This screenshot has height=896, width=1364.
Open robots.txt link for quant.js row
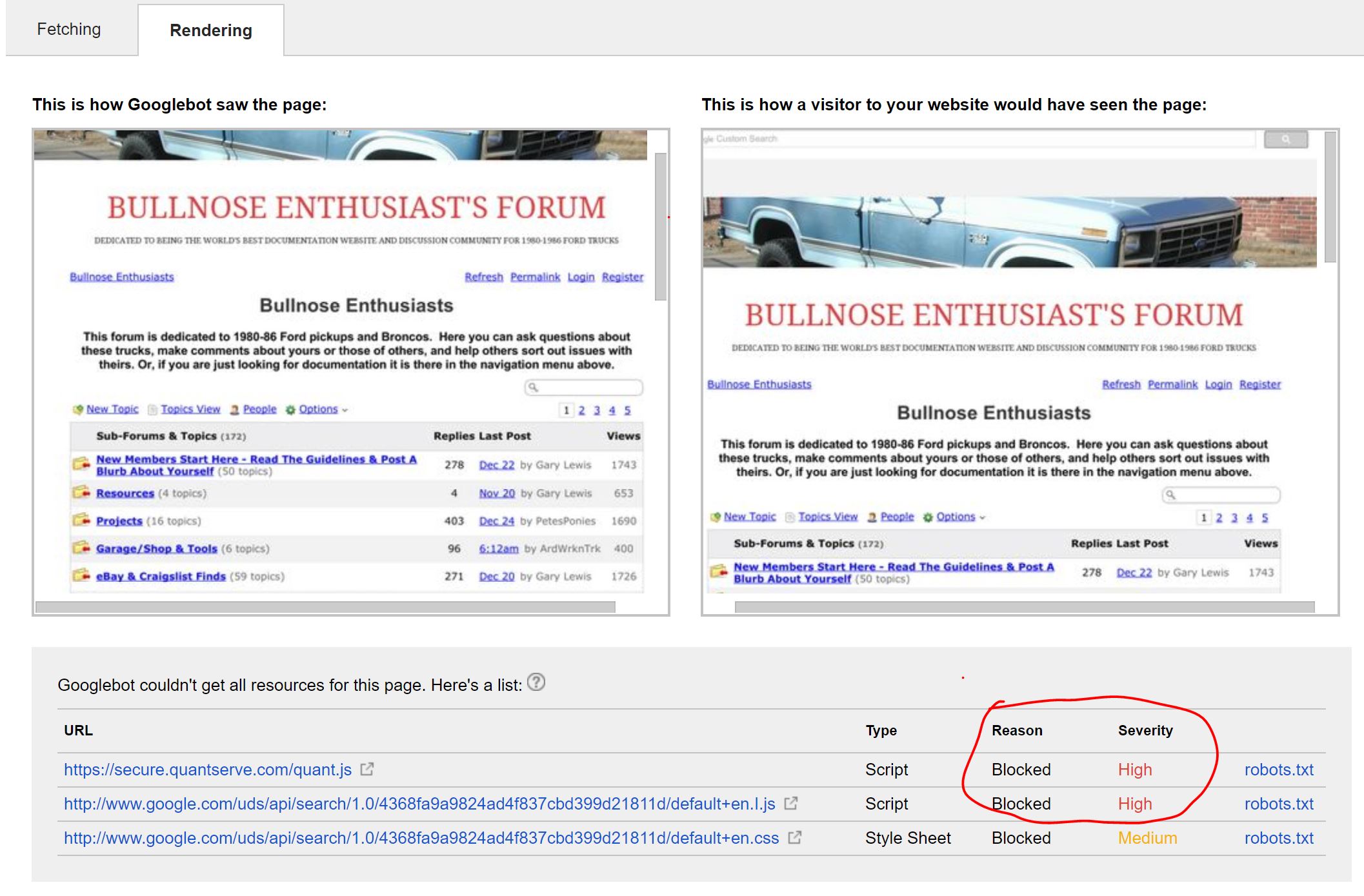coord(1278,770)
